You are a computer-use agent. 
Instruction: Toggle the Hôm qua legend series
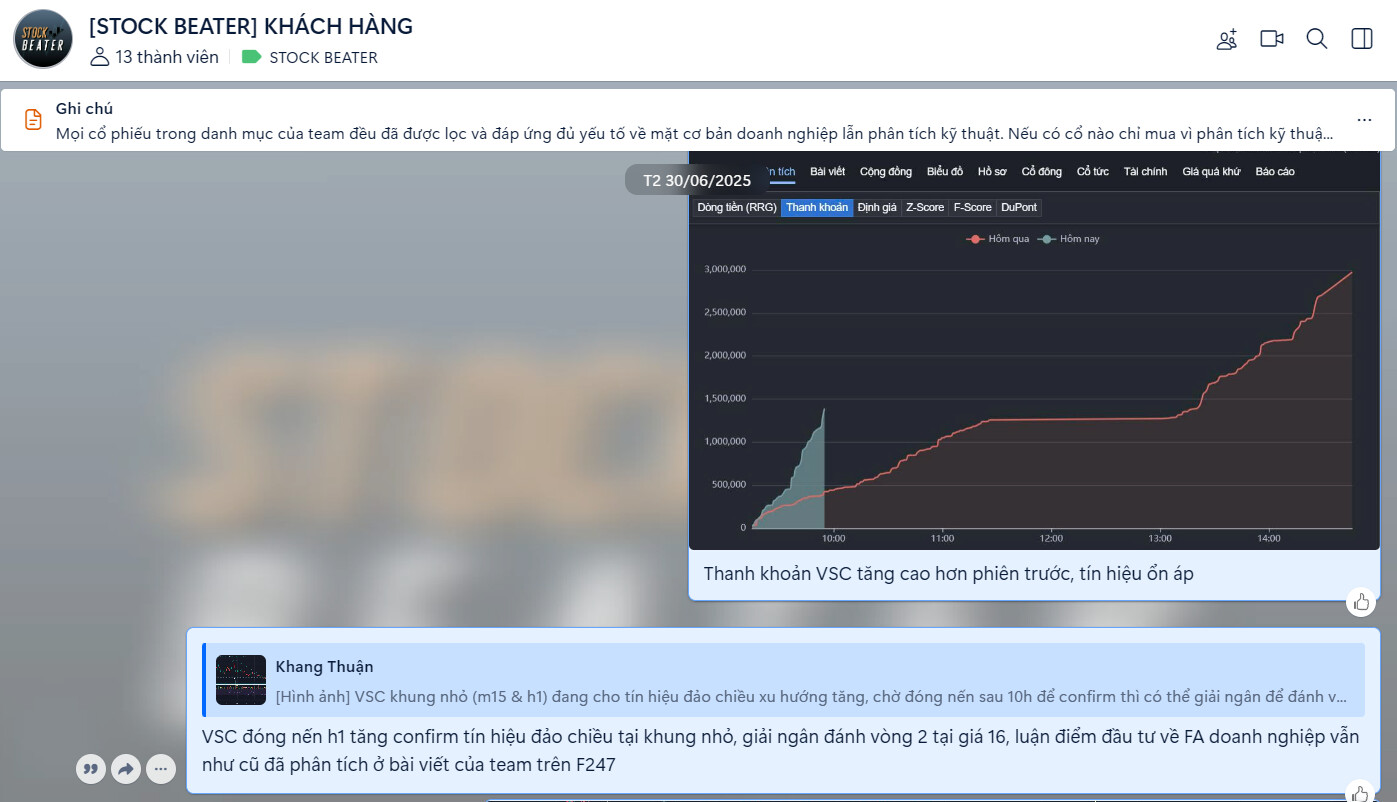998,239
